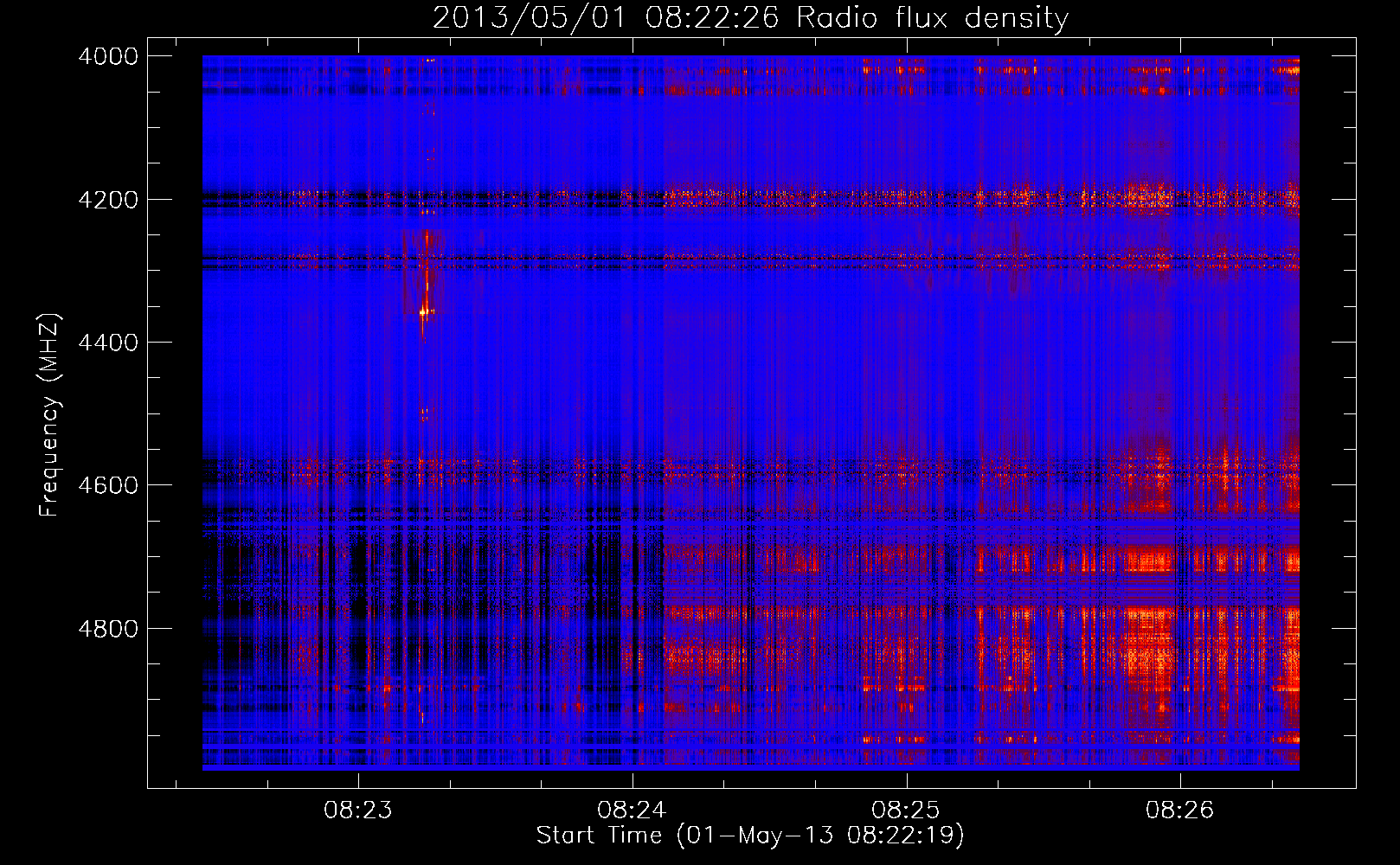This screenshot has width=1400, height=865.
Task: Click the 4200 frequency tick label
Action: (108, 200)
